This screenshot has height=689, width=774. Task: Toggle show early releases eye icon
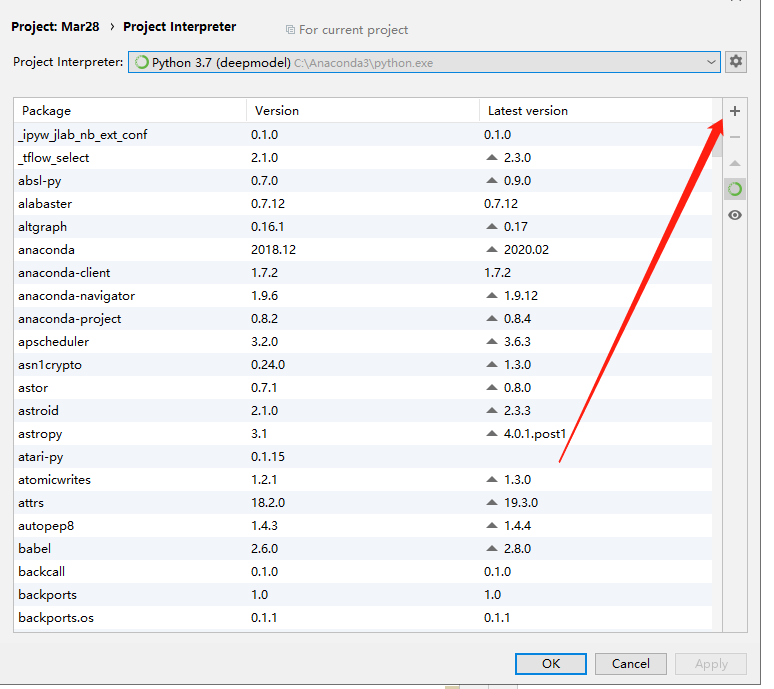click(x=735, y=215)
